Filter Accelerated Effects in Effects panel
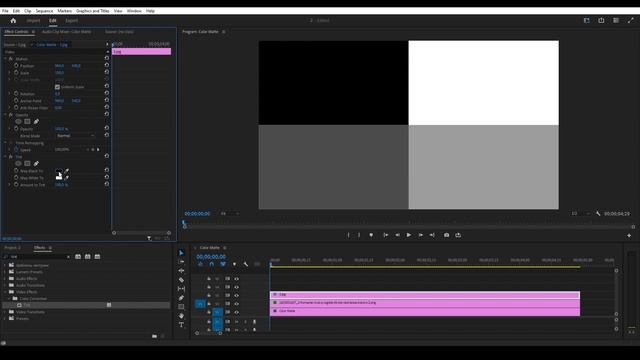 (x=78, y=257)
